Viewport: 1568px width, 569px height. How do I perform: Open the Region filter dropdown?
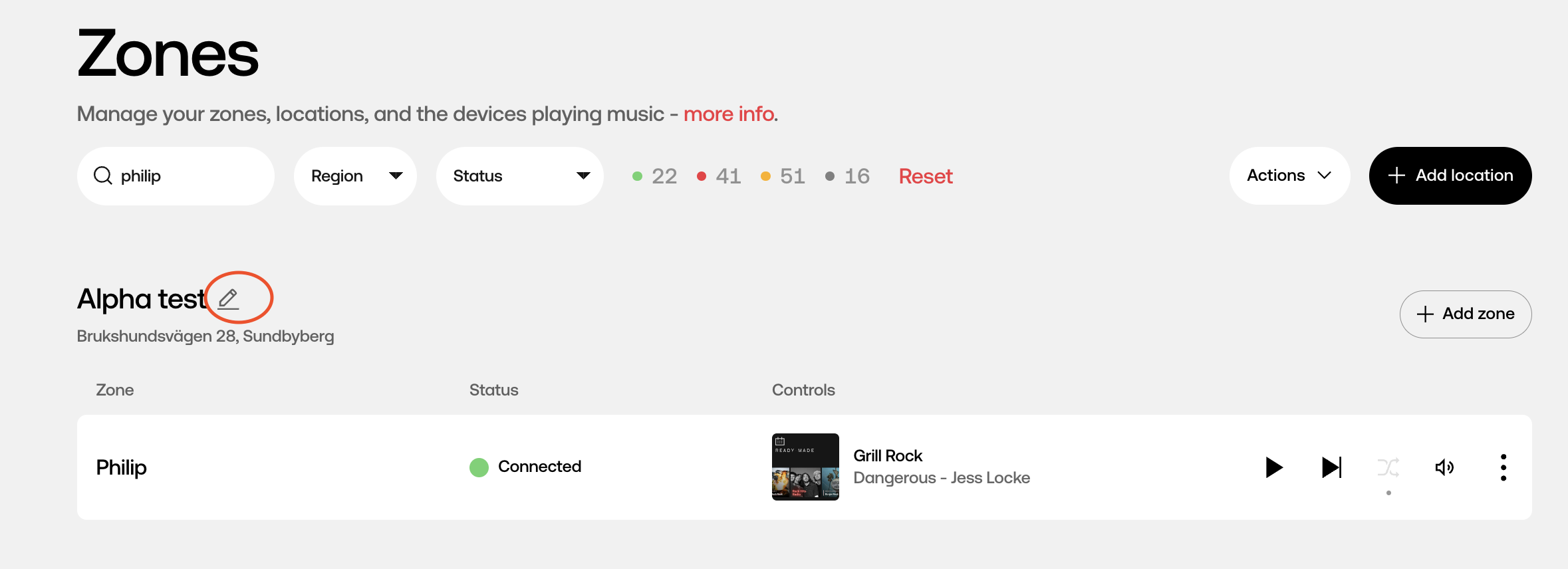(x=355, y=176)
